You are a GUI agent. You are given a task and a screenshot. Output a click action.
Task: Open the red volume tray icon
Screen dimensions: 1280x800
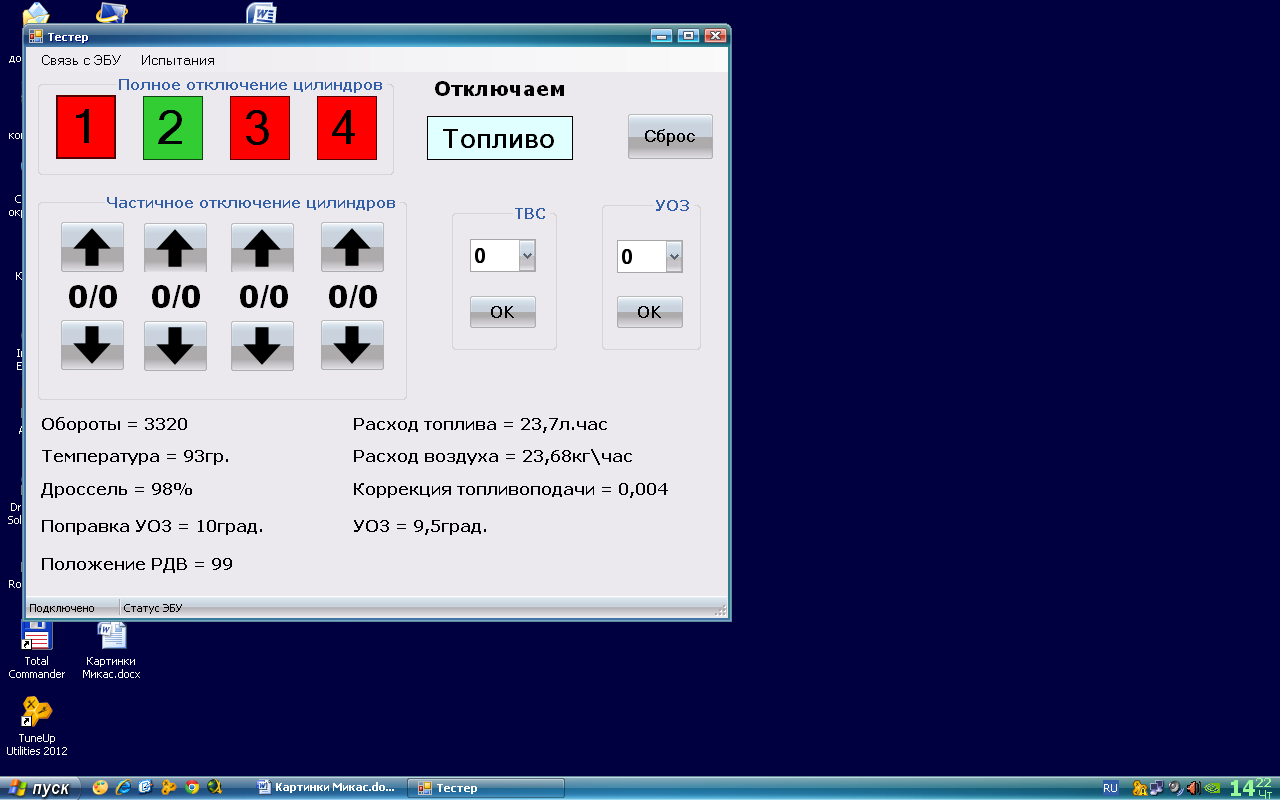(1194, 788)
